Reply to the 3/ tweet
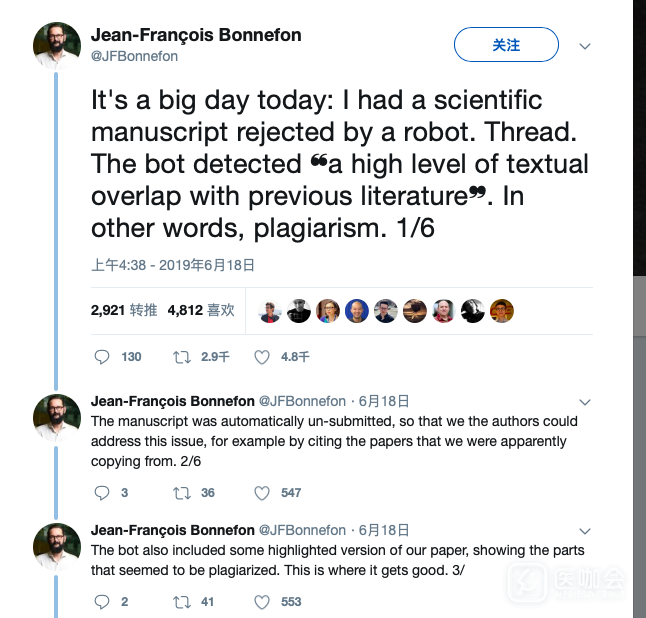The image size is (646, 618). pos(101,601)
